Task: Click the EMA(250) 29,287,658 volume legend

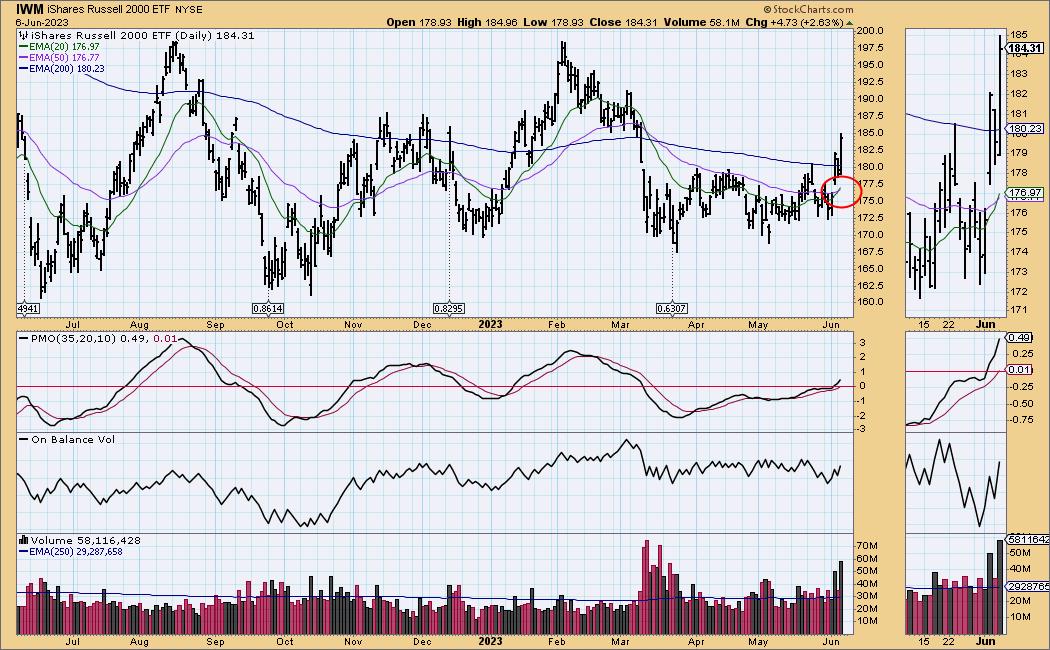Action: pyautogui.click(x=76, y=552)
